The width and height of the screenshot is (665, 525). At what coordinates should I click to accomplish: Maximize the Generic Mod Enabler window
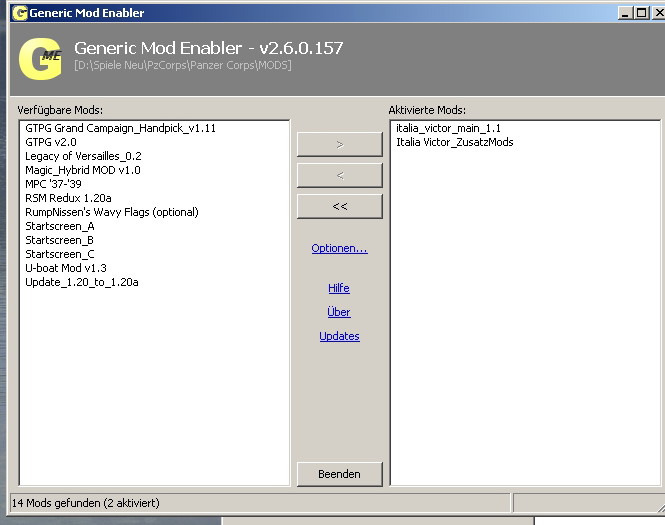pyautogui.click(x=642, y=13)
